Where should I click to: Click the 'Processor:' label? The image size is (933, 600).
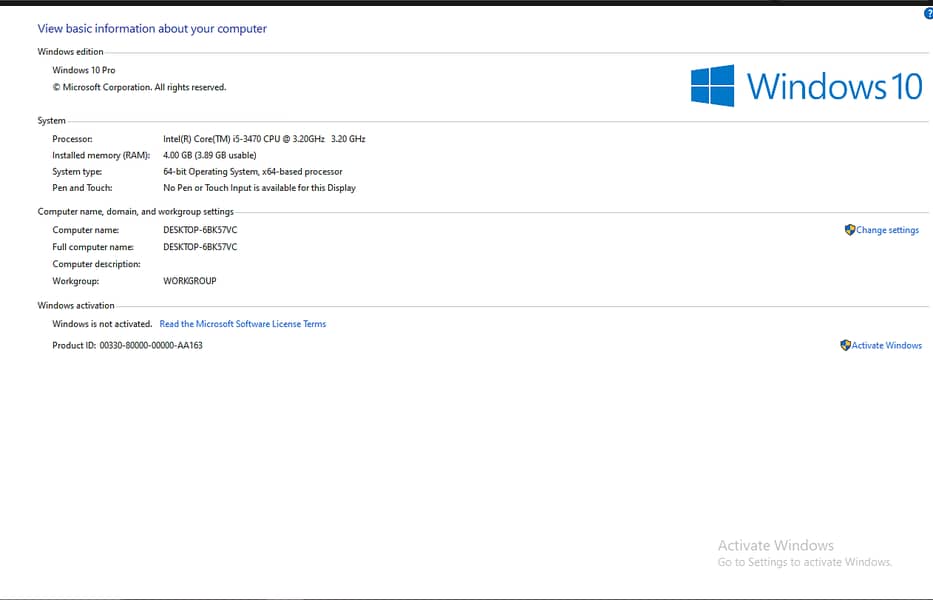(x=73, y=139)
